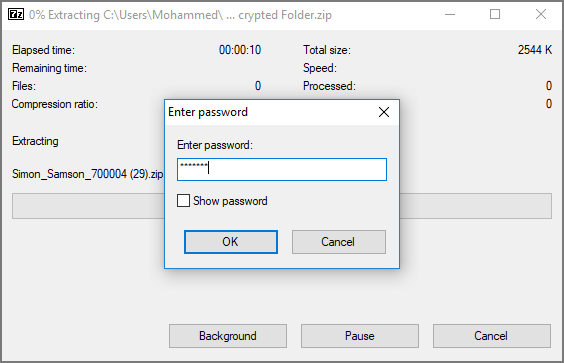Screen dimensions: 564x363
Task: Close the main 7-Zip extracting window
Action: click(541, 14)
